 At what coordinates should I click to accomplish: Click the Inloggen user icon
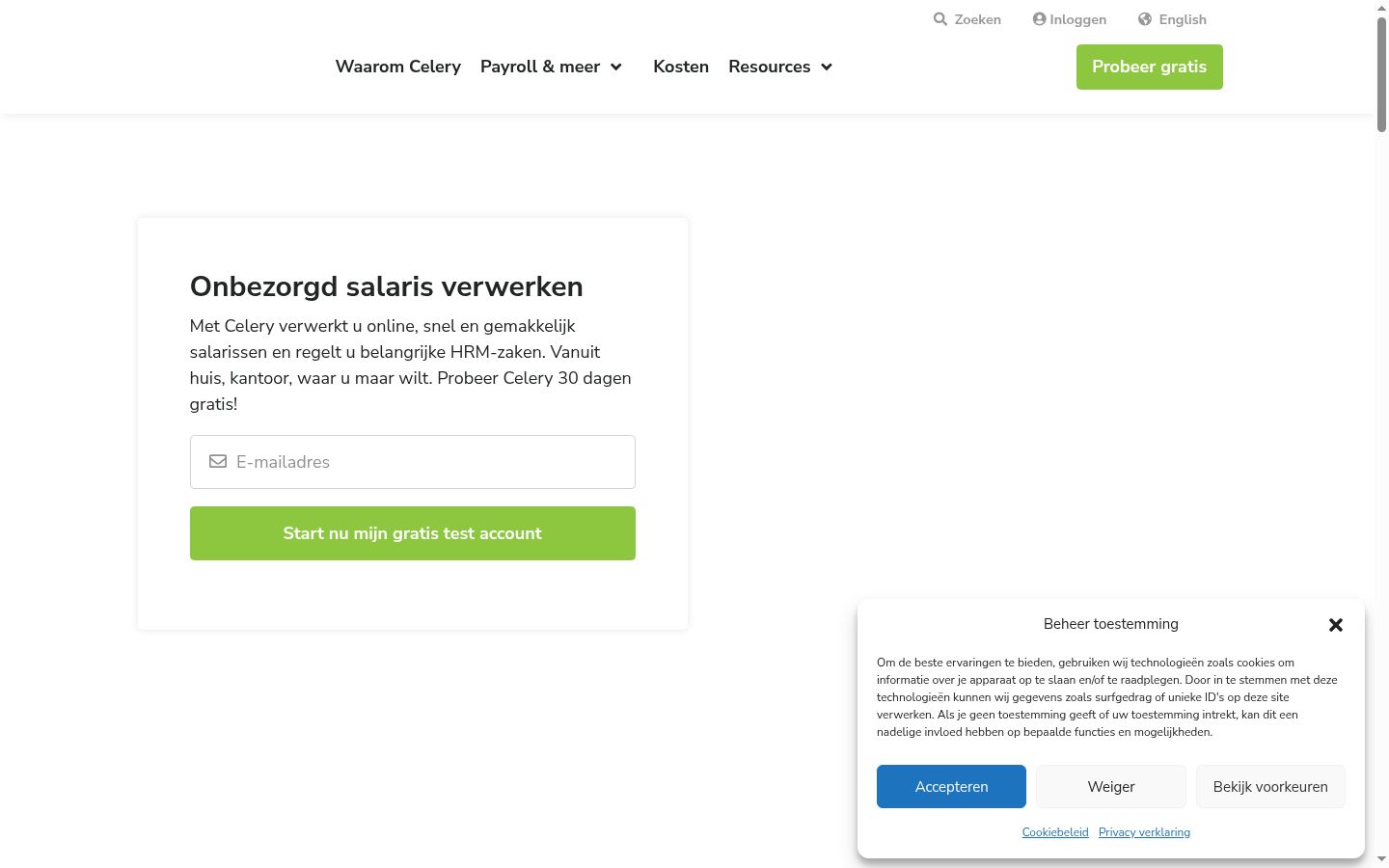coord(1039,19)
